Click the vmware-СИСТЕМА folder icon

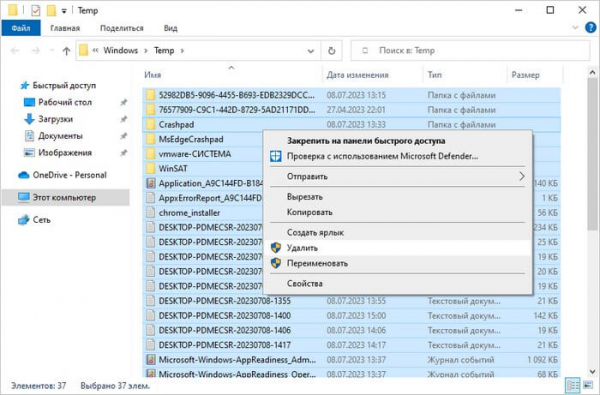point(151,154)
